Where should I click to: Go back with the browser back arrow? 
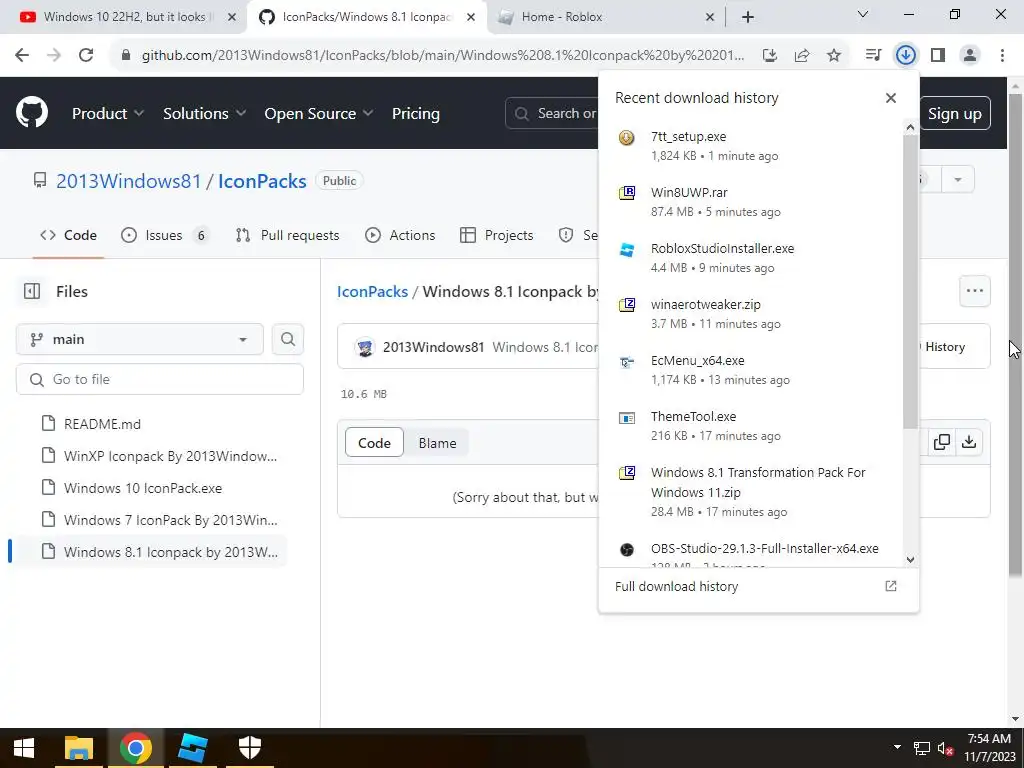point(22,56)
